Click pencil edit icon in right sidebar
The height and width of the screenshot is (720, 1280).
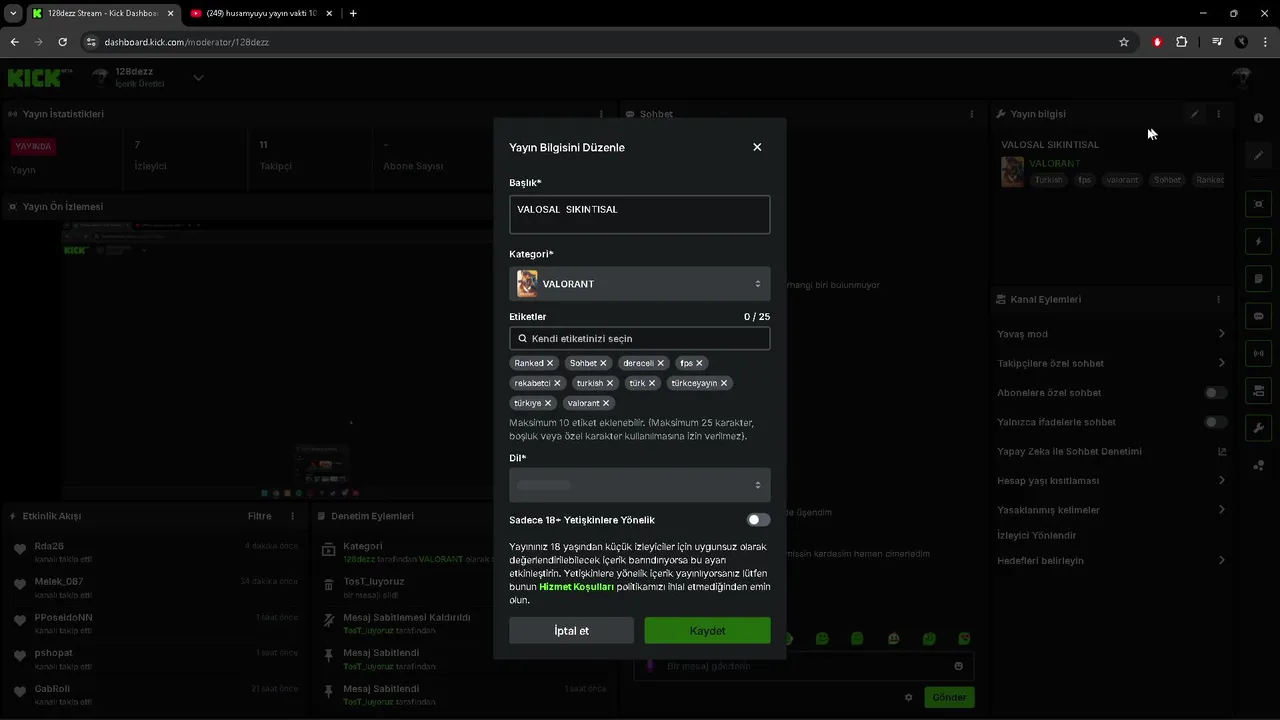pyautogui.click(x=1258, y=155)
